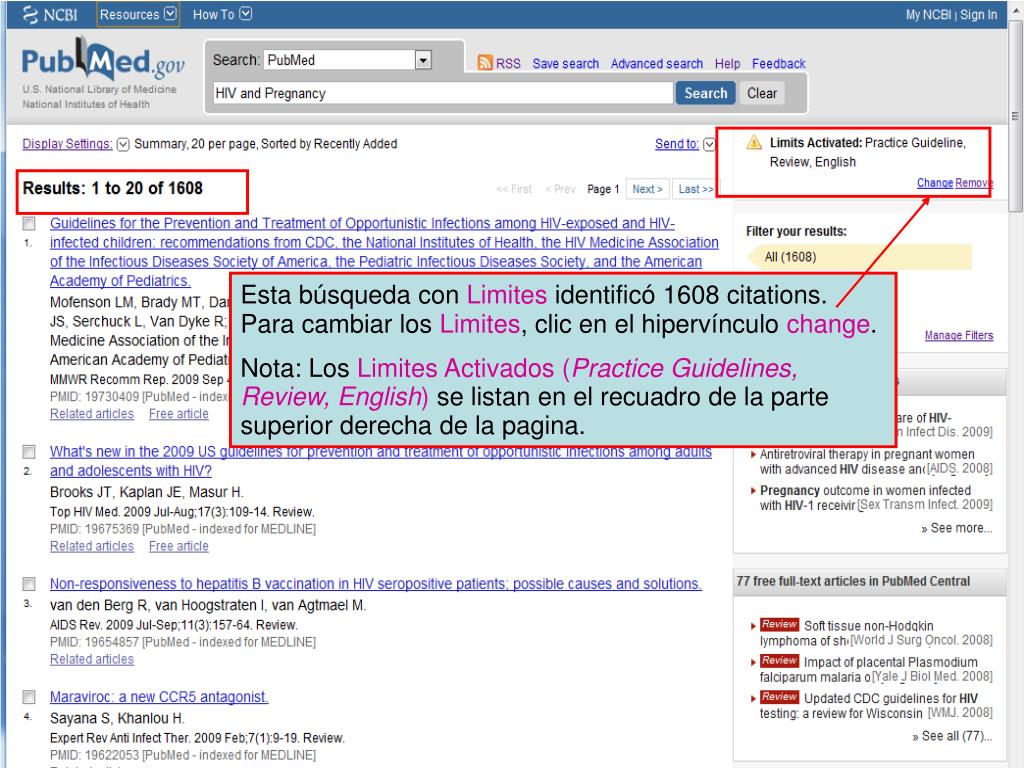This screenshot has width=1024, height=768.
Task: Check the box for result 3
Action: [x=29, y=583]
